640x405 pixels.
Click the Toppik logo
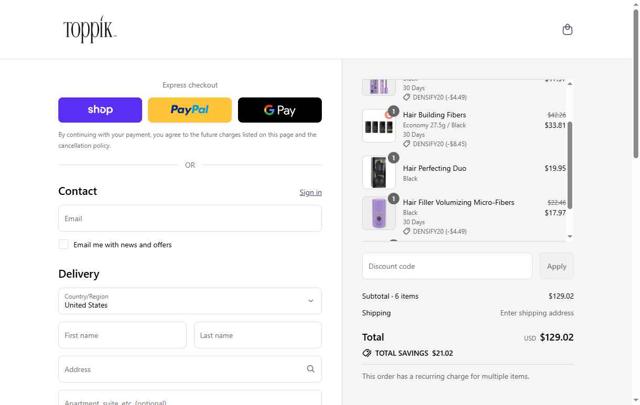click(89, 29)
